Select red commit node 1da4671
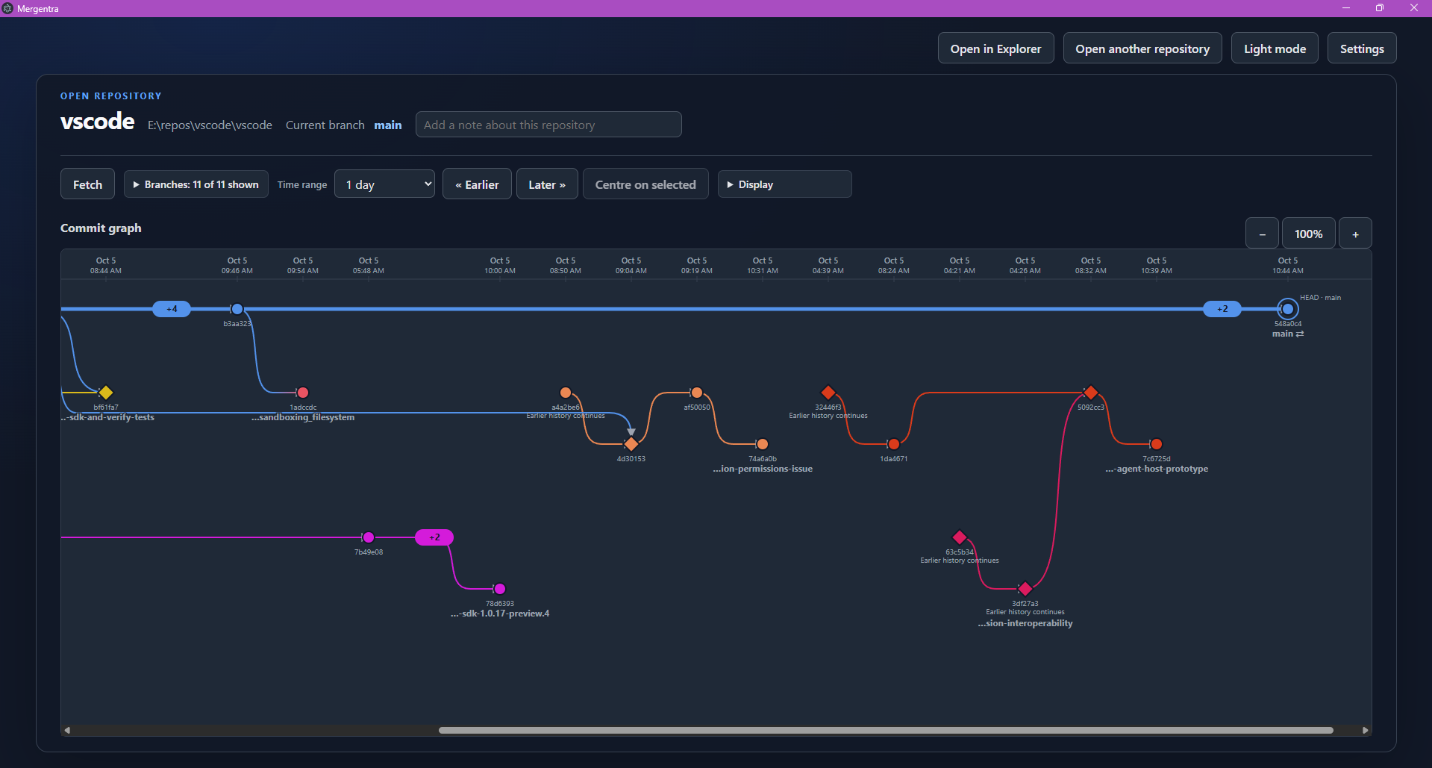Viewport: 1432px width, 768px height. coord(894,444)
